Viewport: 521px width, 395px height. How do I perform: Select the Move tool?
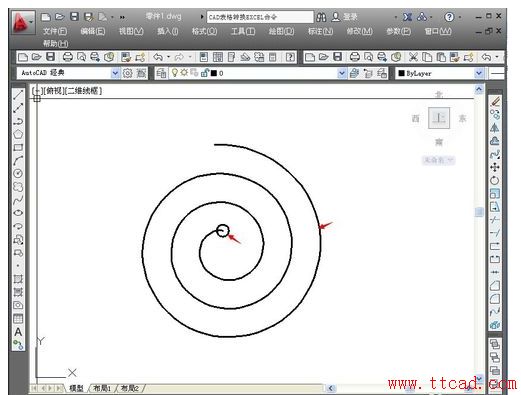pos(495,167)
